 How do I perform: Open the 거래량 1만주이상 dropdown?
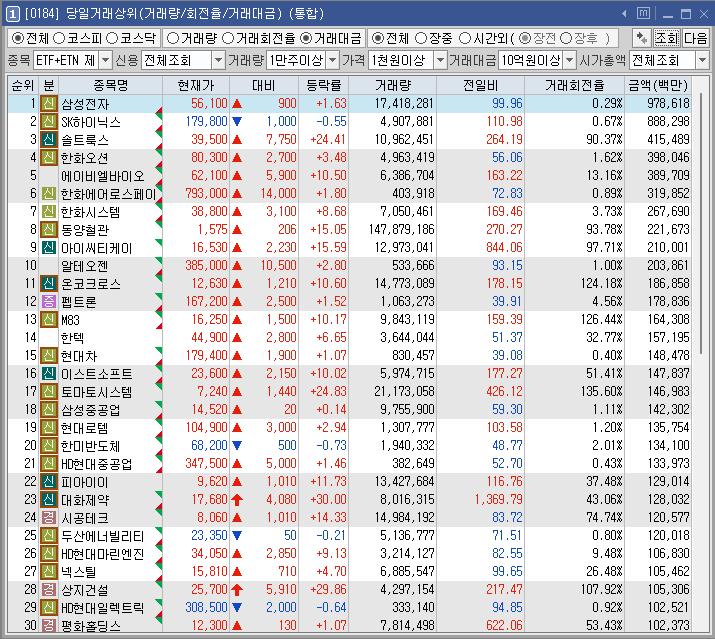pyautogui.click(x=333, y=60)
